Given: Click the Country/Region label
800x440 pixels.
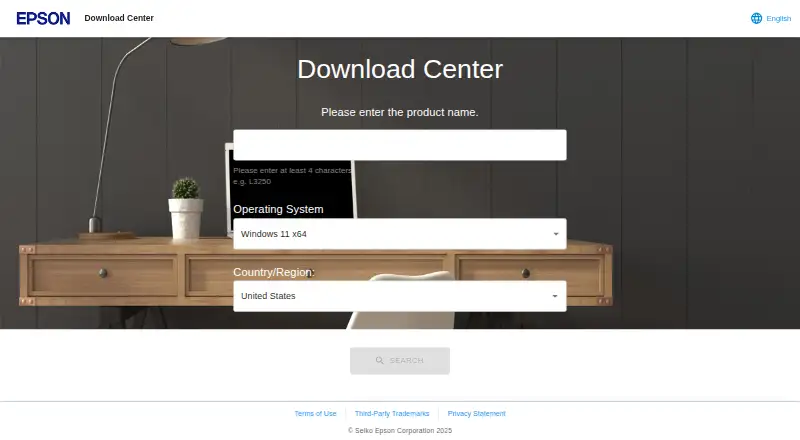Looking at the screenshot, I should pyautogui.click(x=274, y=272).
